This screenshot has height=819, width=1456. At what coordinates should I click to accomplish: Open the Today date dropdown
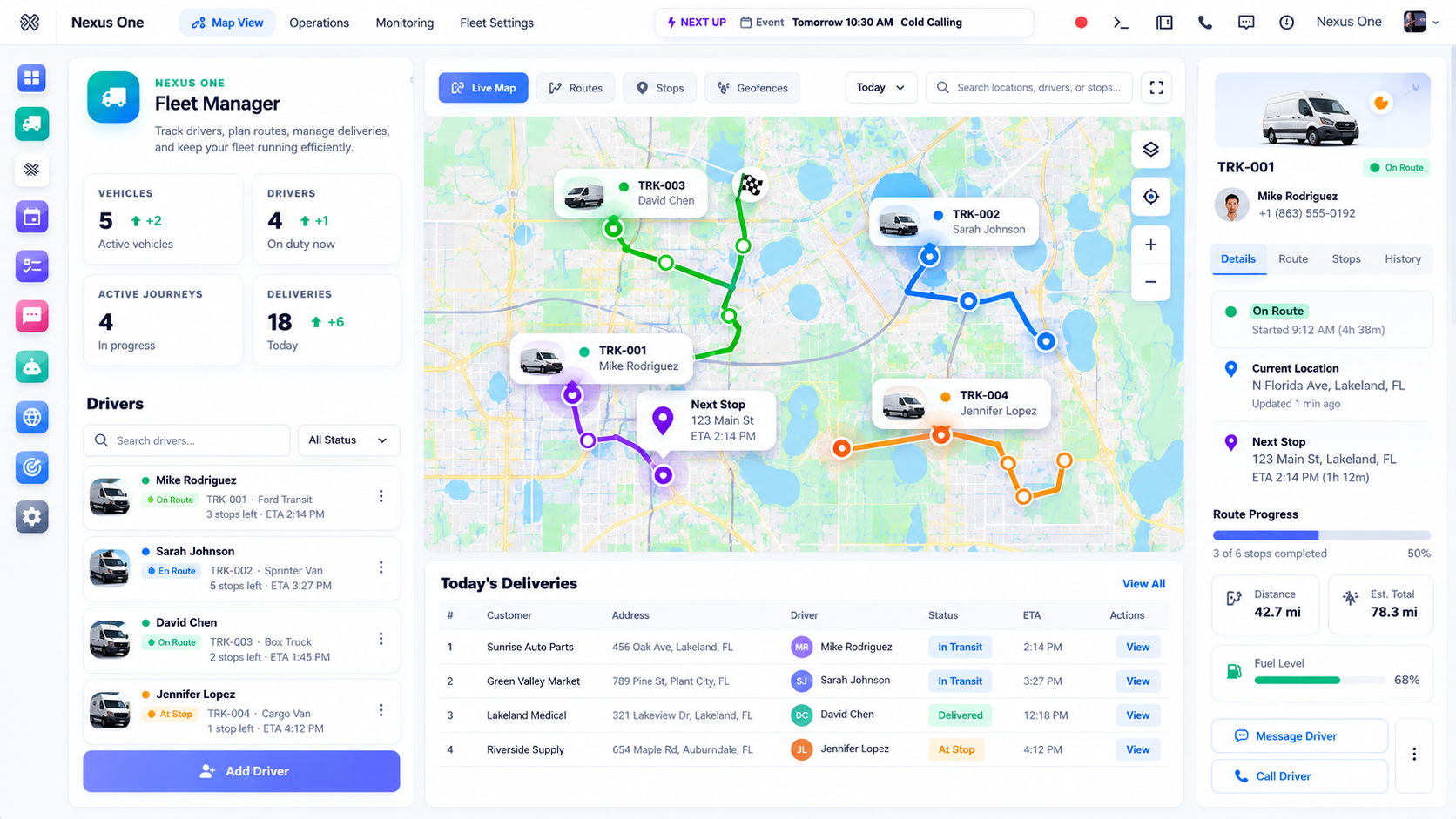click(x=880, y=88)
